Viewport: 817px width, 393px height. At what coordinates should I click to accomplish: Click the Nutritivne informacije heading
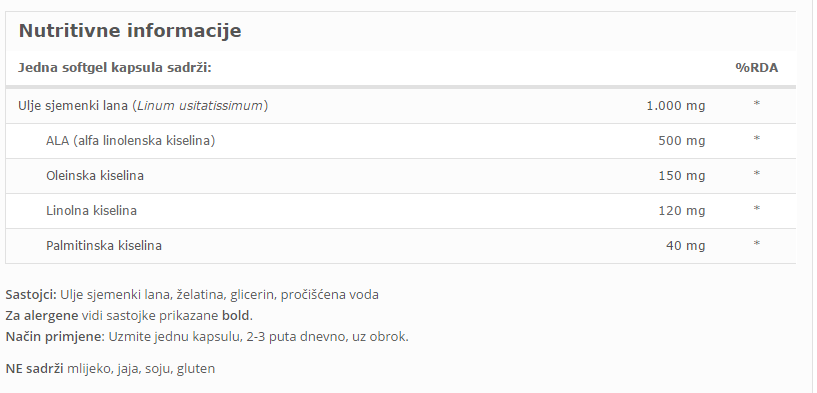point(130,31)
